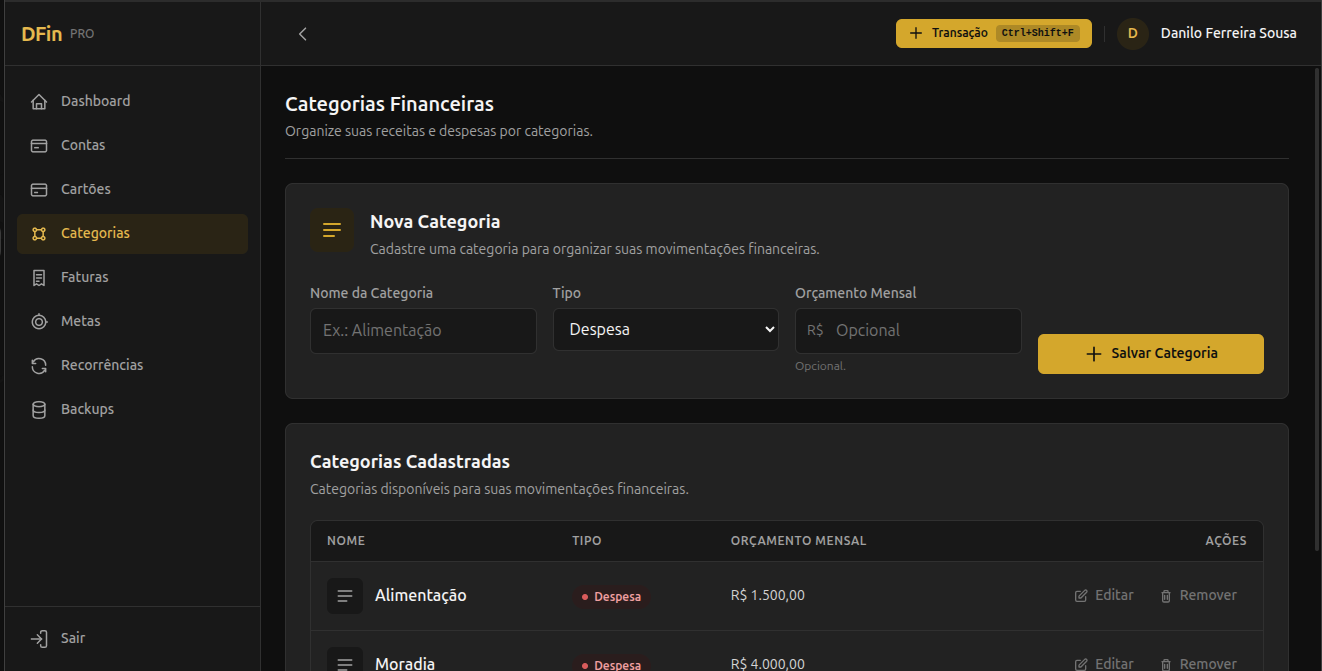
Task: Click the Backups database icon
Action: (x=39, y=409)
